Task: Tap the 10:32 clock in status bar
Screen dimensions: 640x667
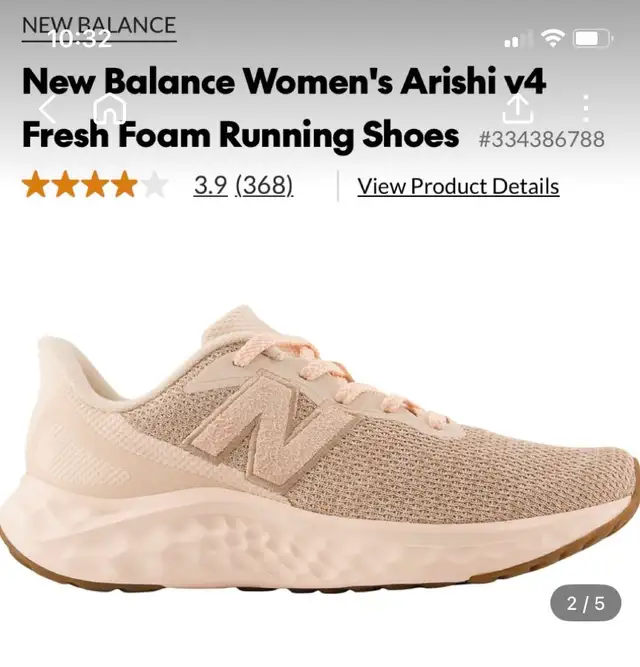Action: [80, 40]
